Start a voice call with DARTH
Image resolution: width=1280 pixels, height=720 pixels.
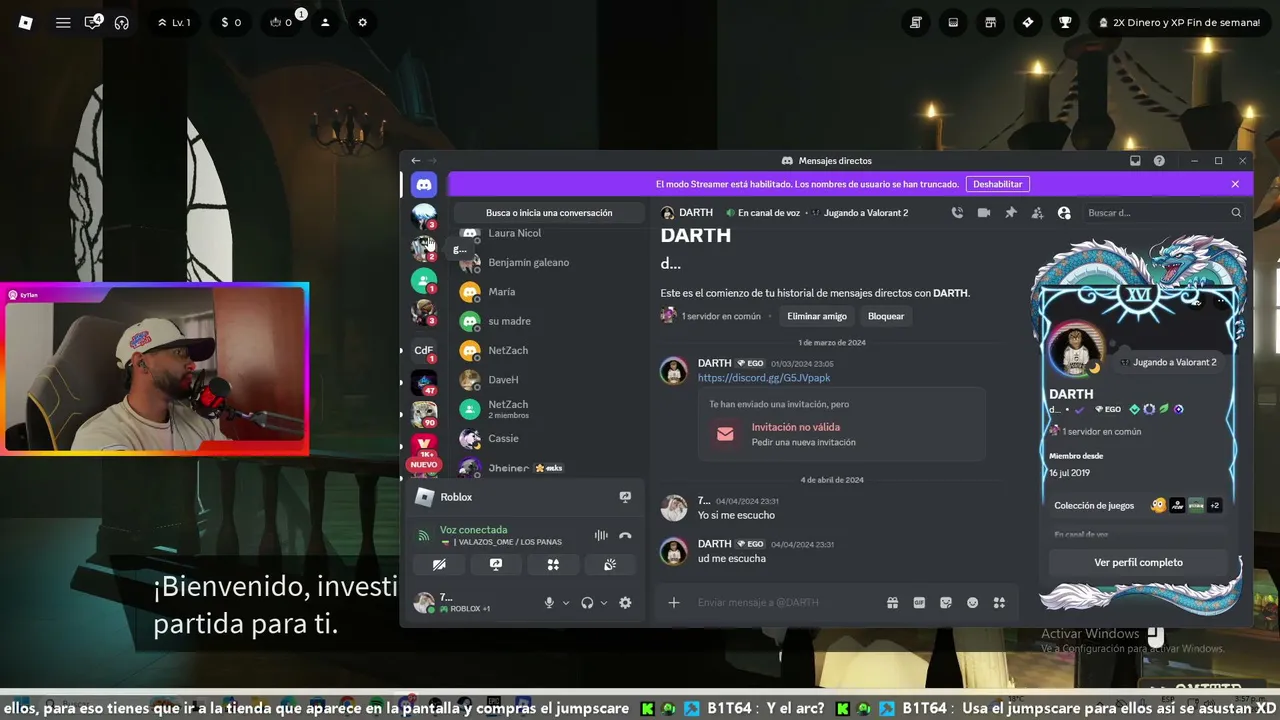pos(957,213)
